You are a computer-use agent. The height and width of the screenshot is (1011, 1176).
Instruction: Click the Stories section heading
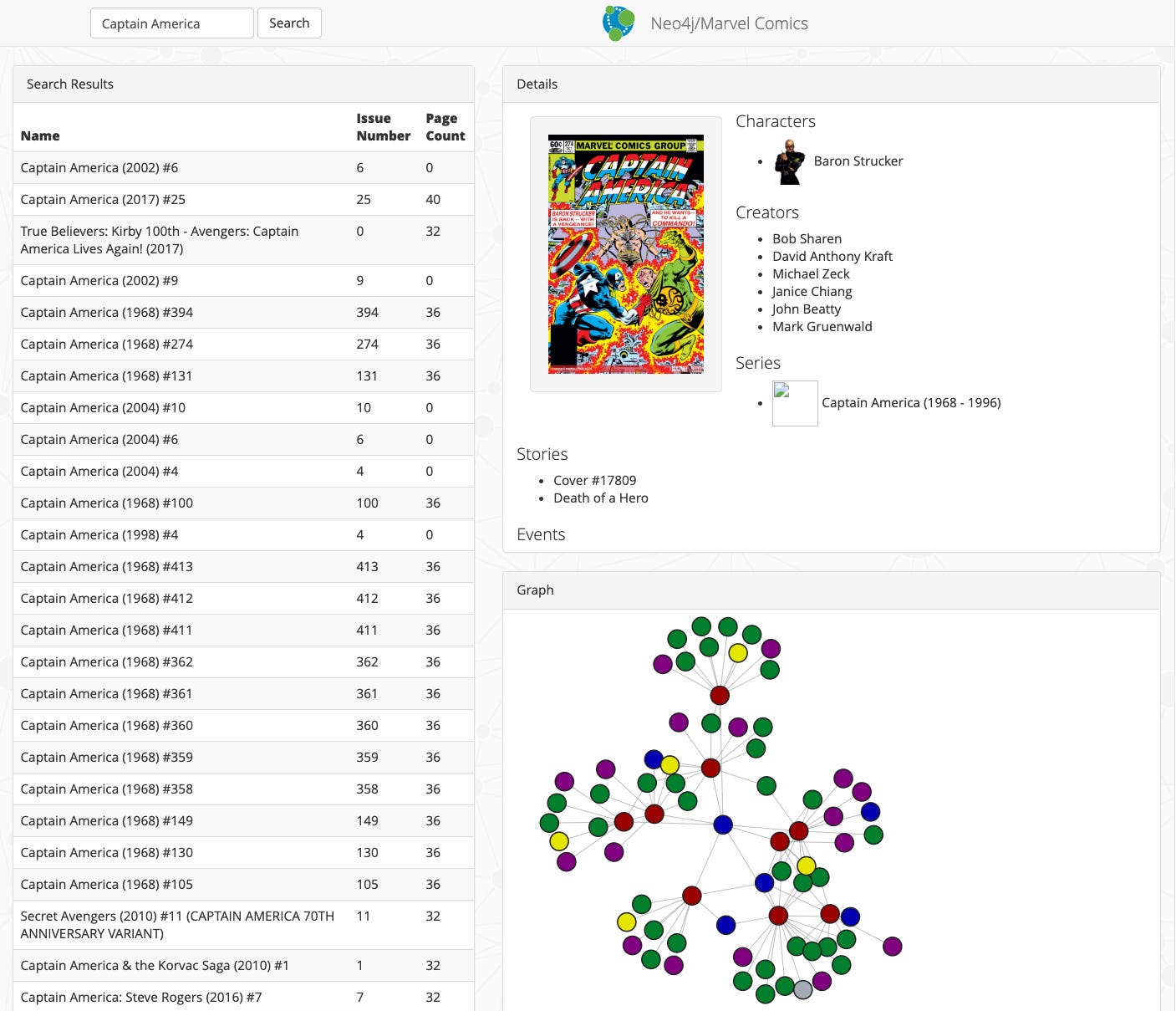[x=542, y=454]
